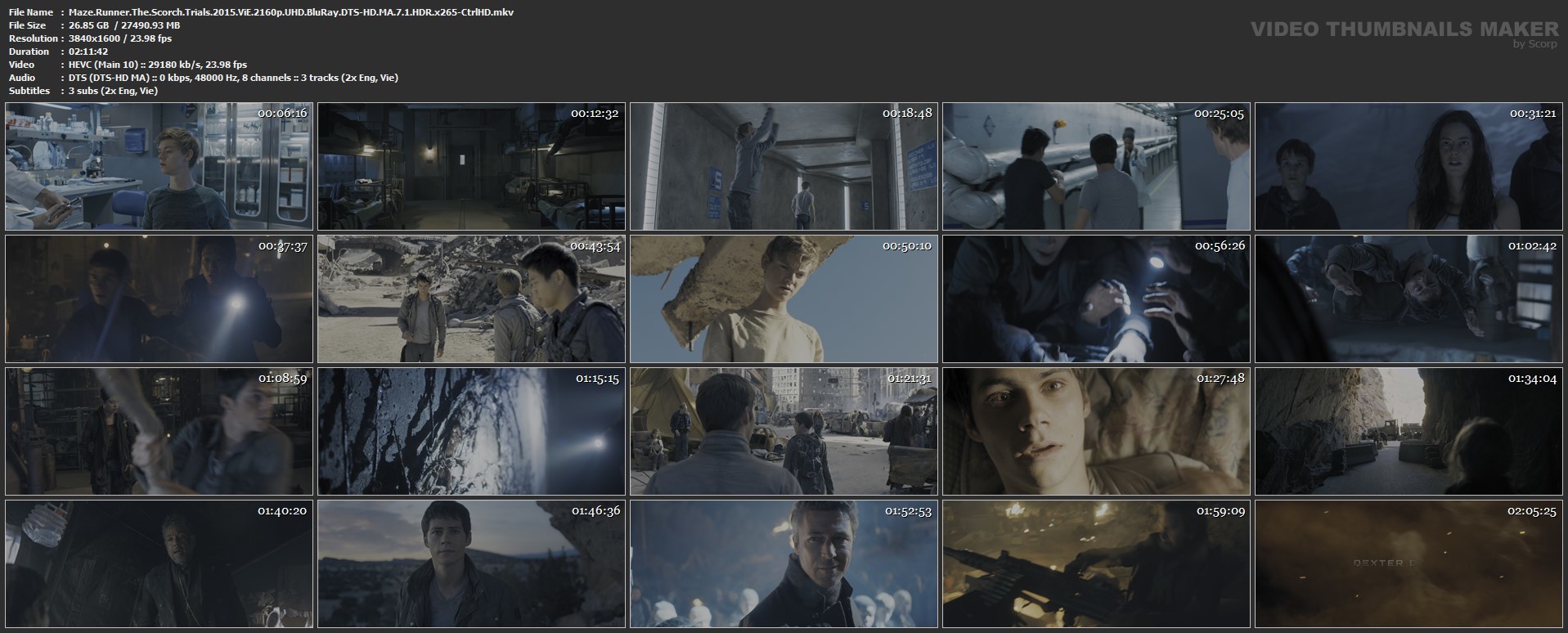The width and height of the screenshot is (1568, 633).
Task: Open the thumbnail at 00:25:05
Action: point(1096,167)
